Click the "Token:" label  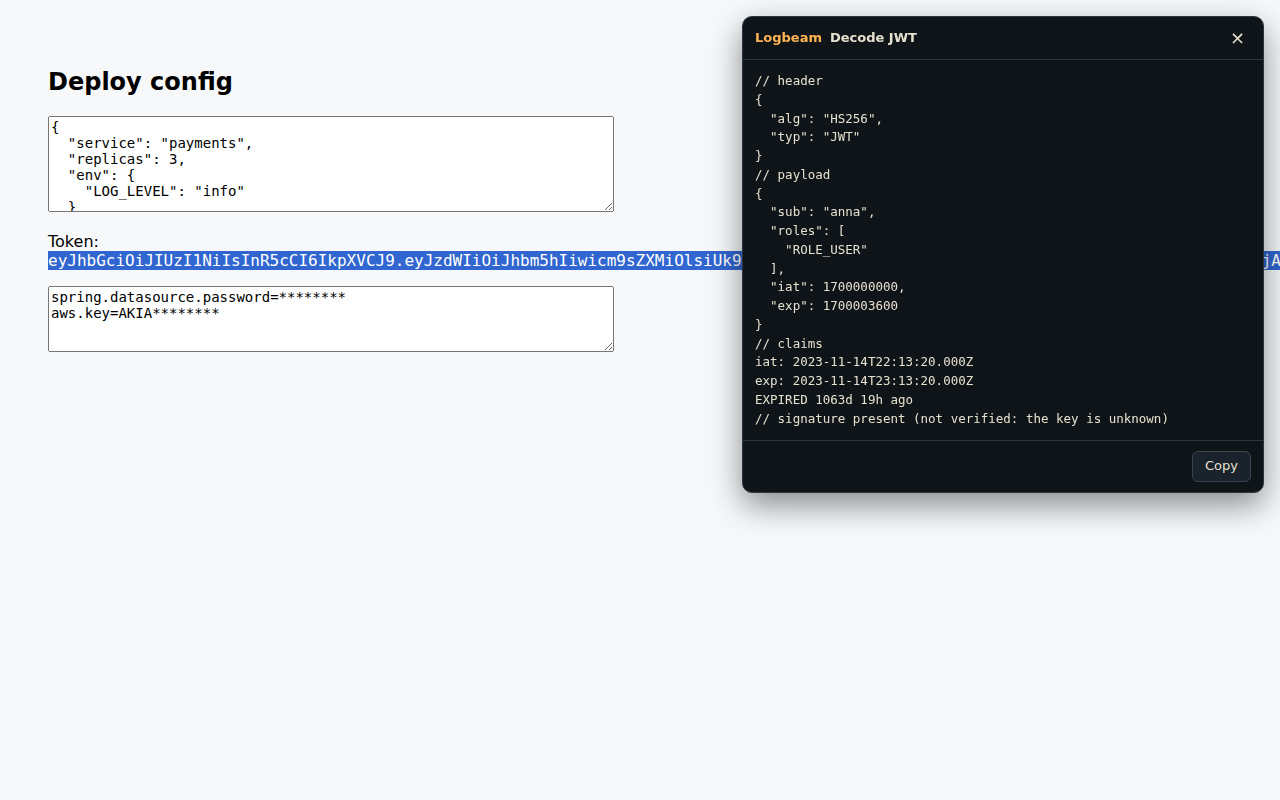[x=73, y=241]
